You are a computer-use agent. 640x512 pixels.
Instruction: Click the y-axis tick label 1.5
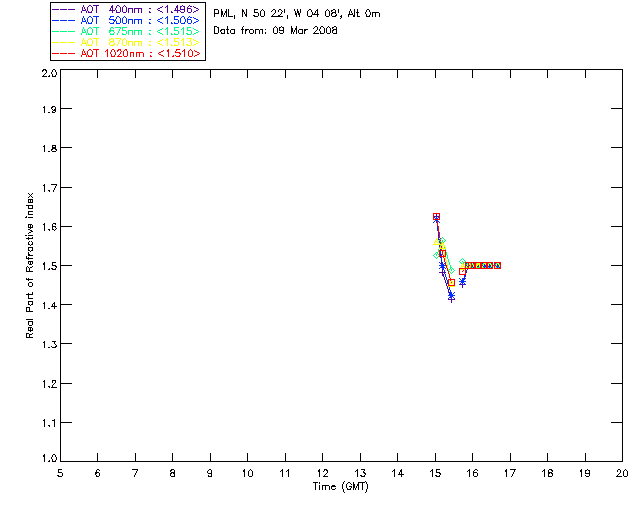(49, 266)
